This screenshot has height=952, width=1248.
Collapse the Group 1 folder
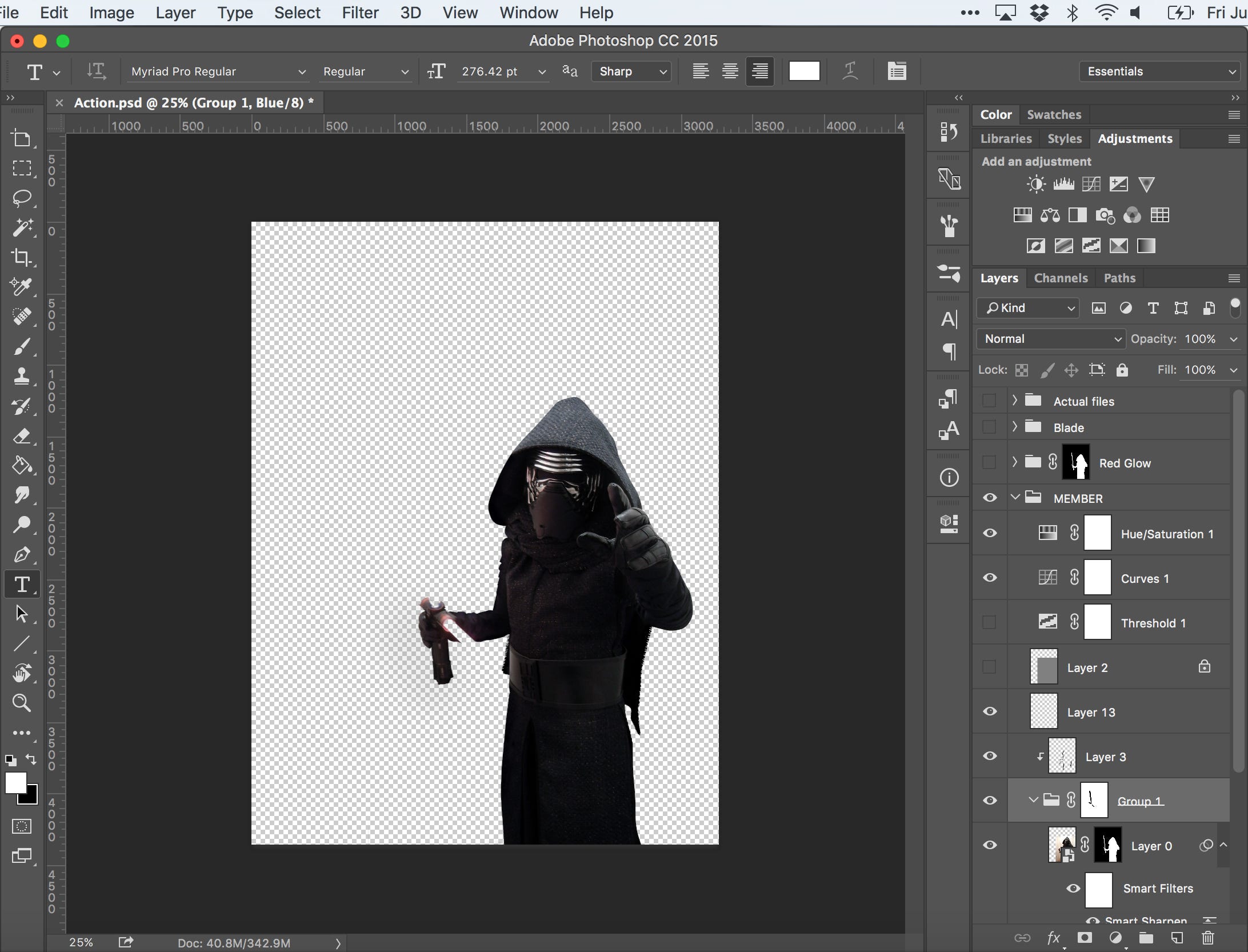(1033, 800)
